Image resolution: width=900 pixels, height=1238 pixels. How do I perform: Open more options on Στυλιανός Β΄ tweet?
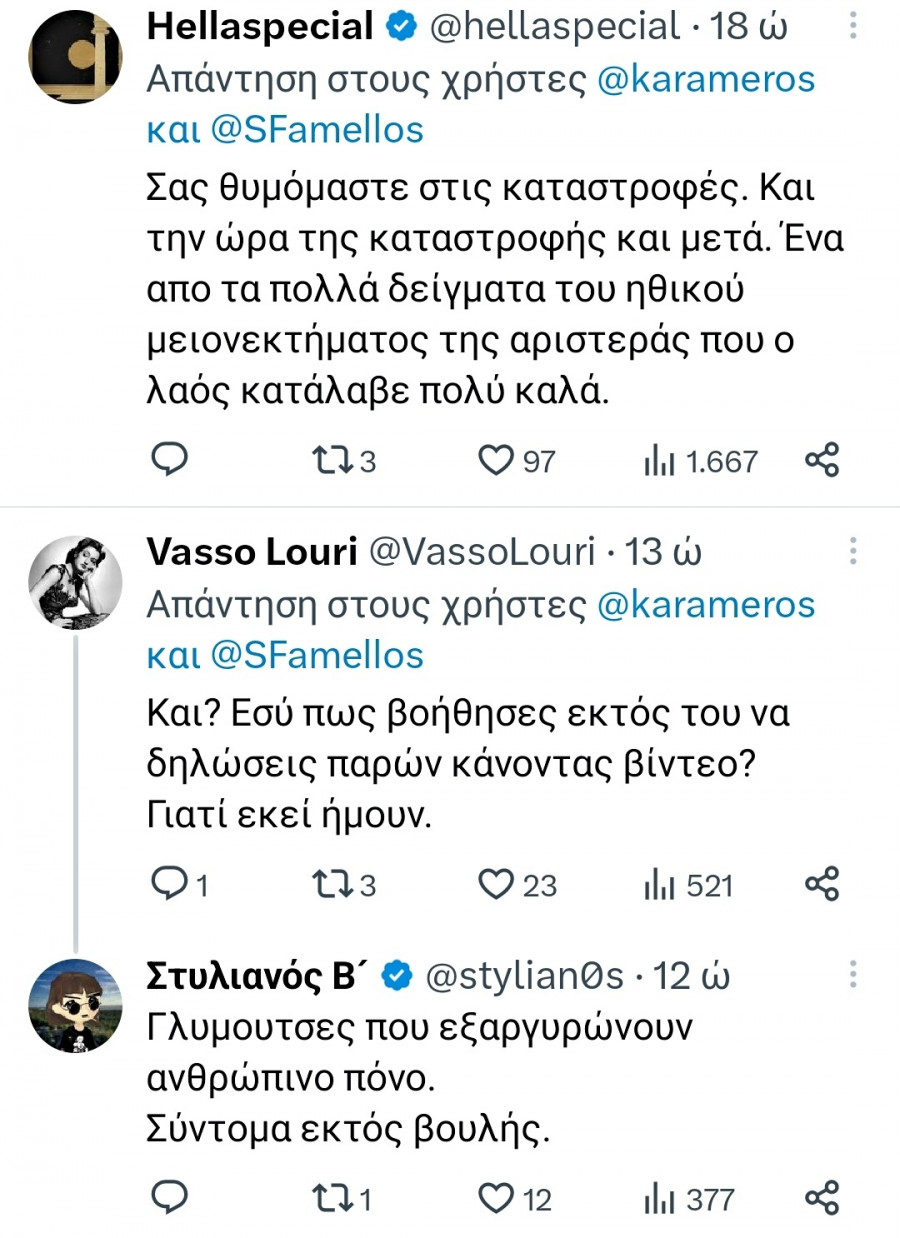pyautogui.click(x=853, y=974)
